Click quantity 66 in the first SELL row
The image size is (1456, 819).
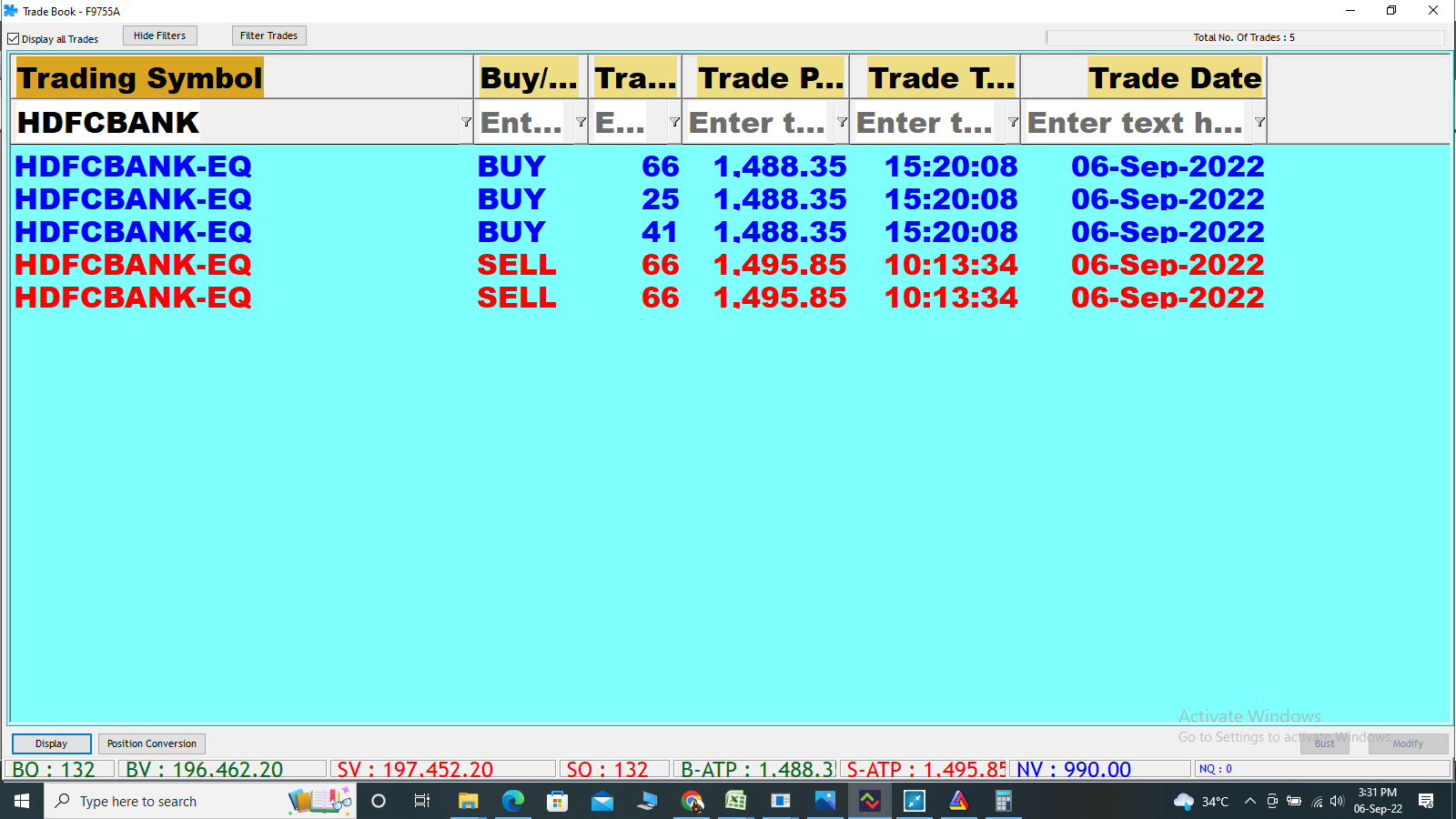tap(660, 265)
